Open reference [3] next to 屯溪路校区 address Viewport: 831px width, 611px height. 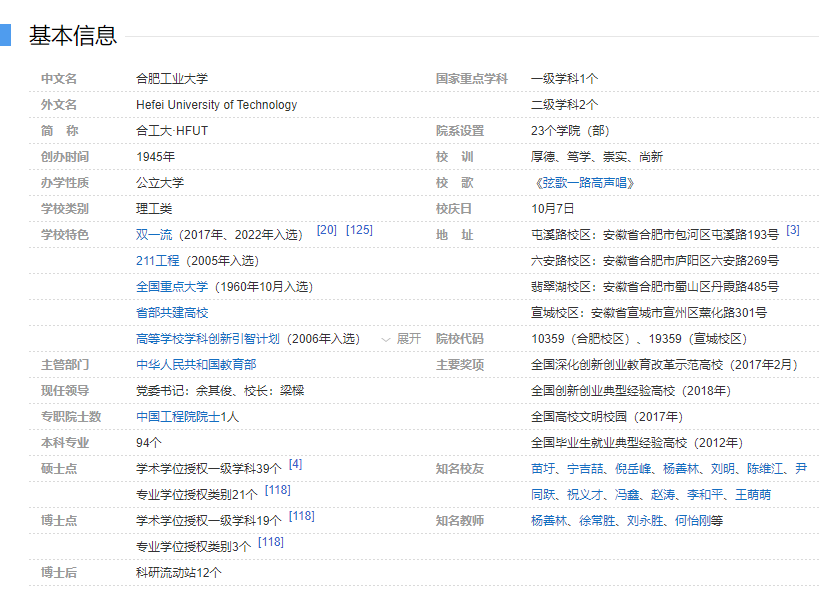click(x=792, y=230)
